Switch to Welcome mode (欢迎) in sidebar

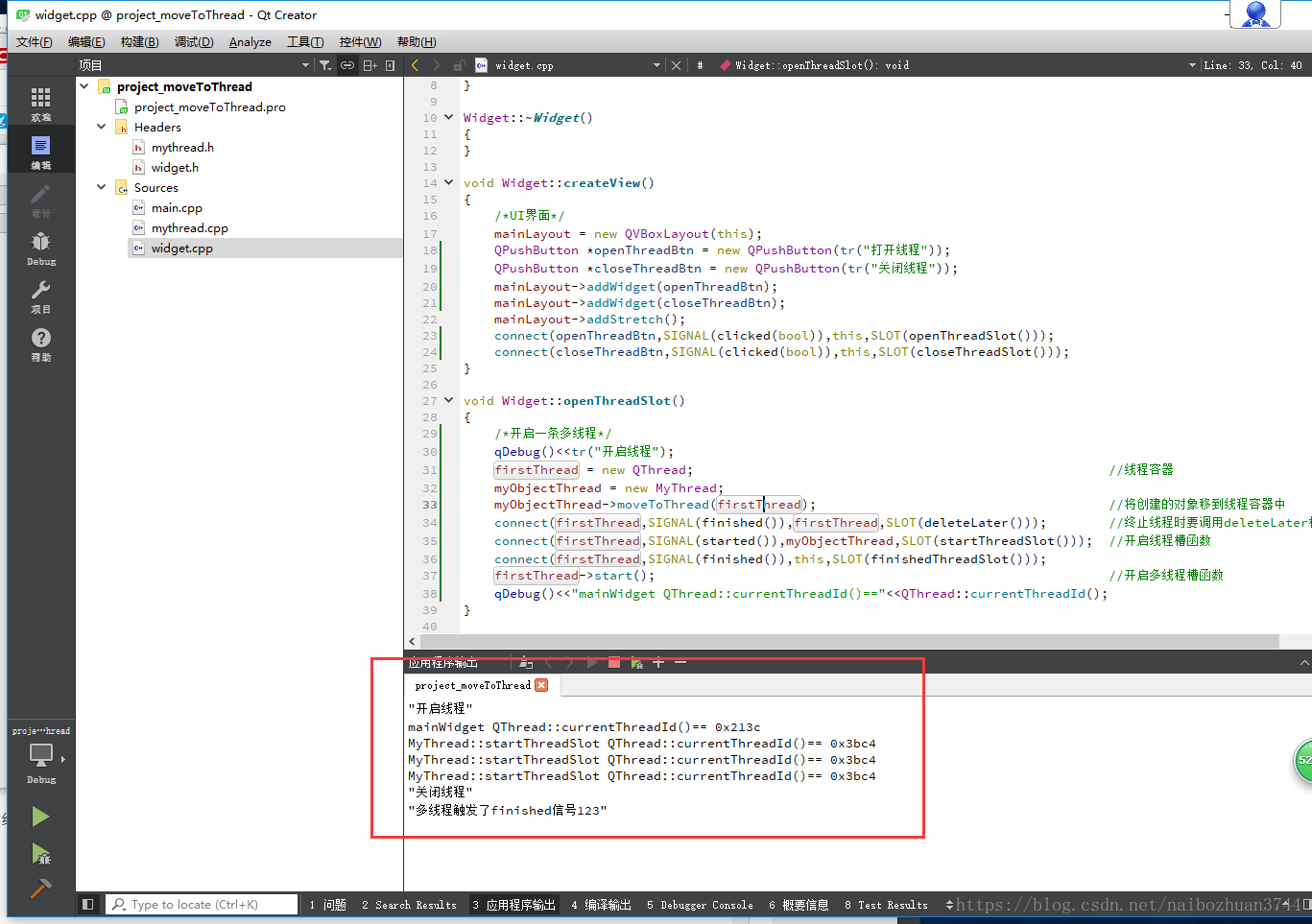[x=40, y=103]
